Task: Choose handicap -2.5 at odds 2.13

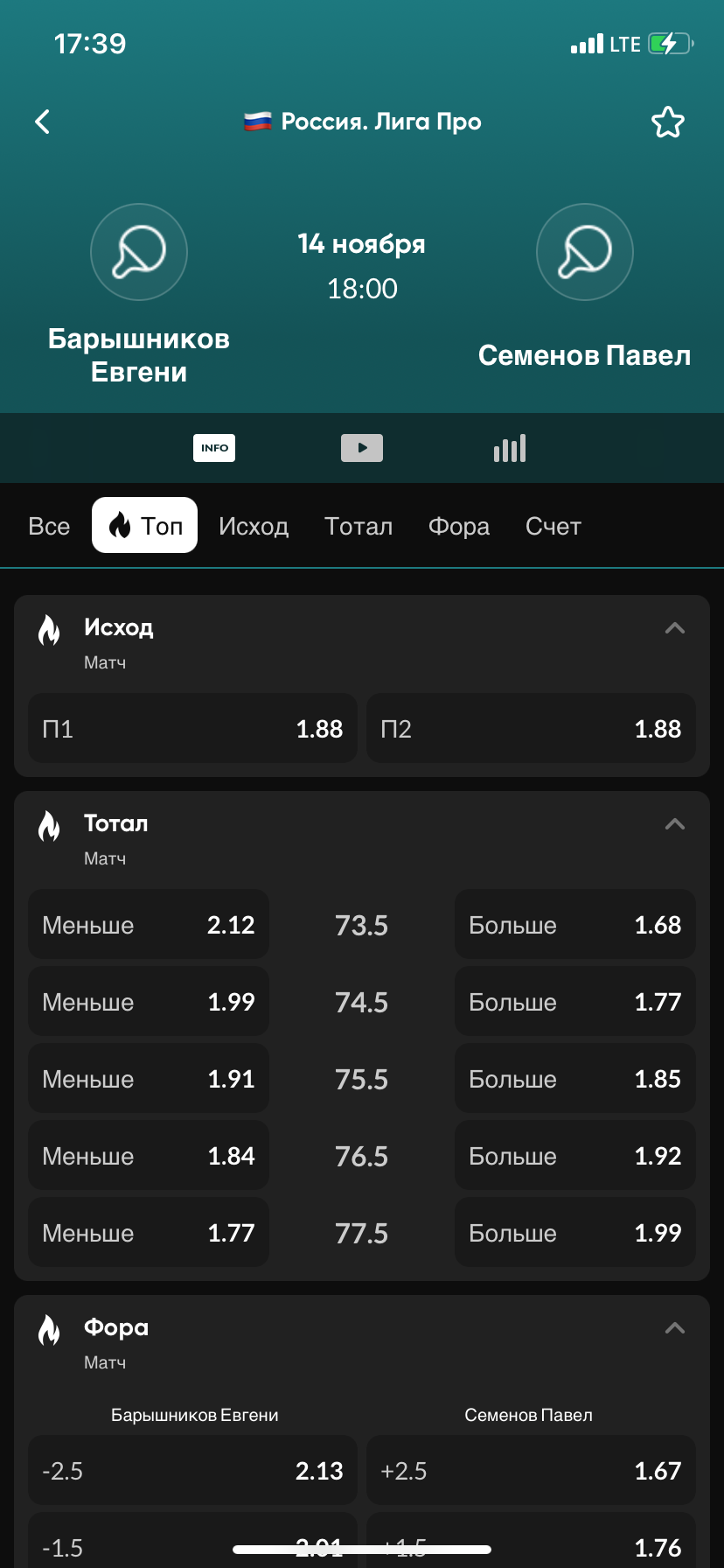Action: pyautogui.click(x=192, y=1470)
